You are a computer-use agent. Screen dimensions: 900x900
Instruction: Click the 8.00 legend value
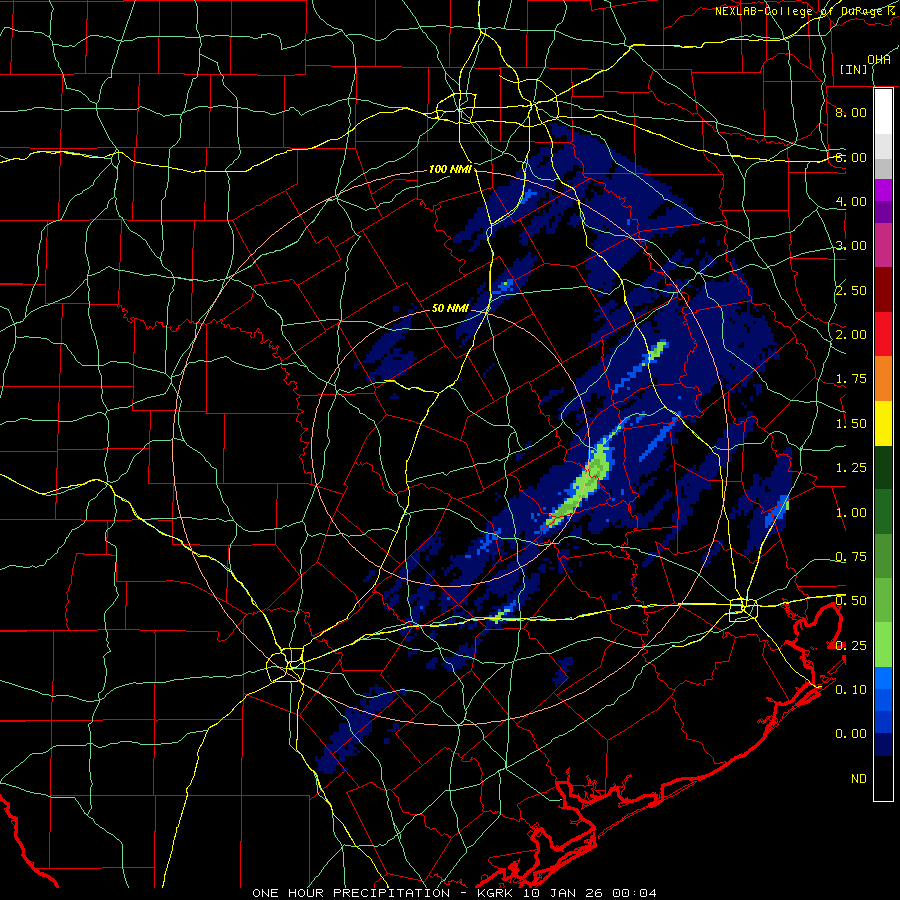tap(851, 112)
